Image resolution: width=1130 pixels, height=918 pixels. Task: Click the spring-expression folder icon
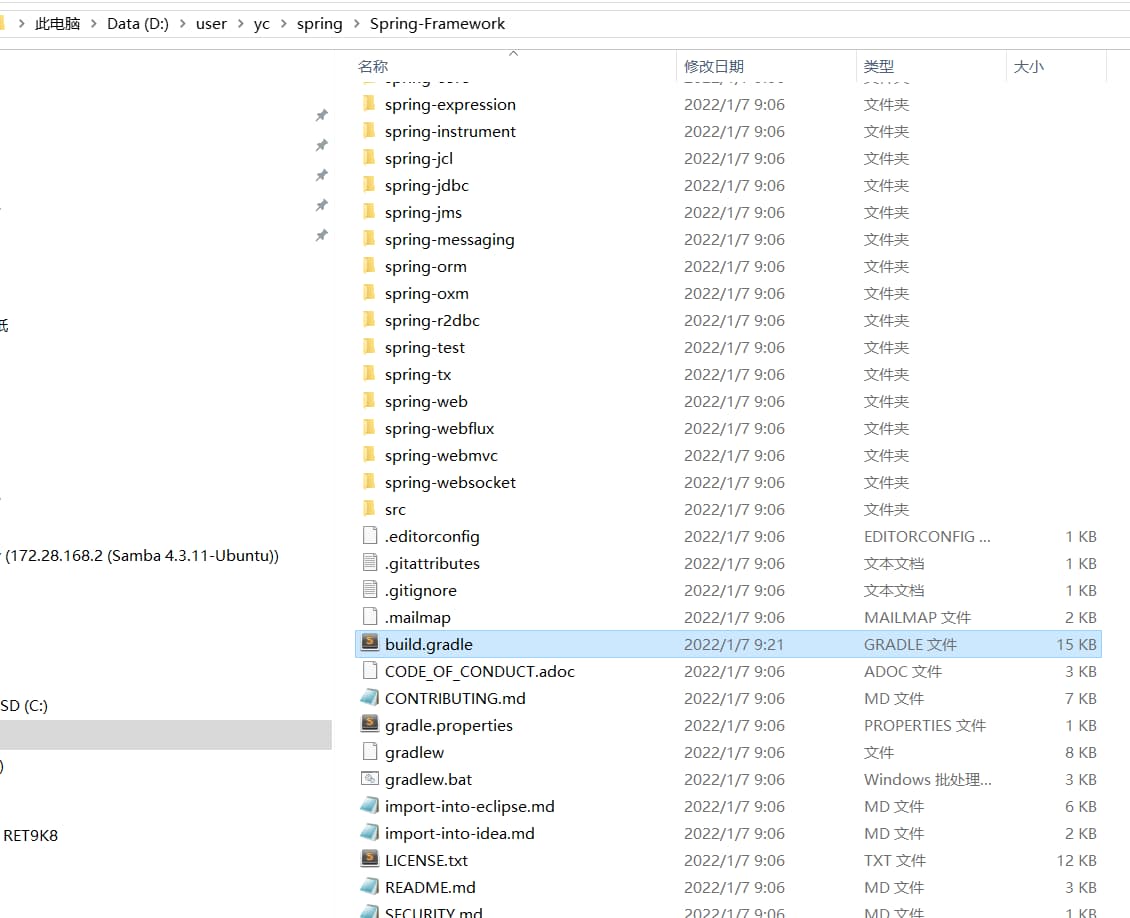369,104
